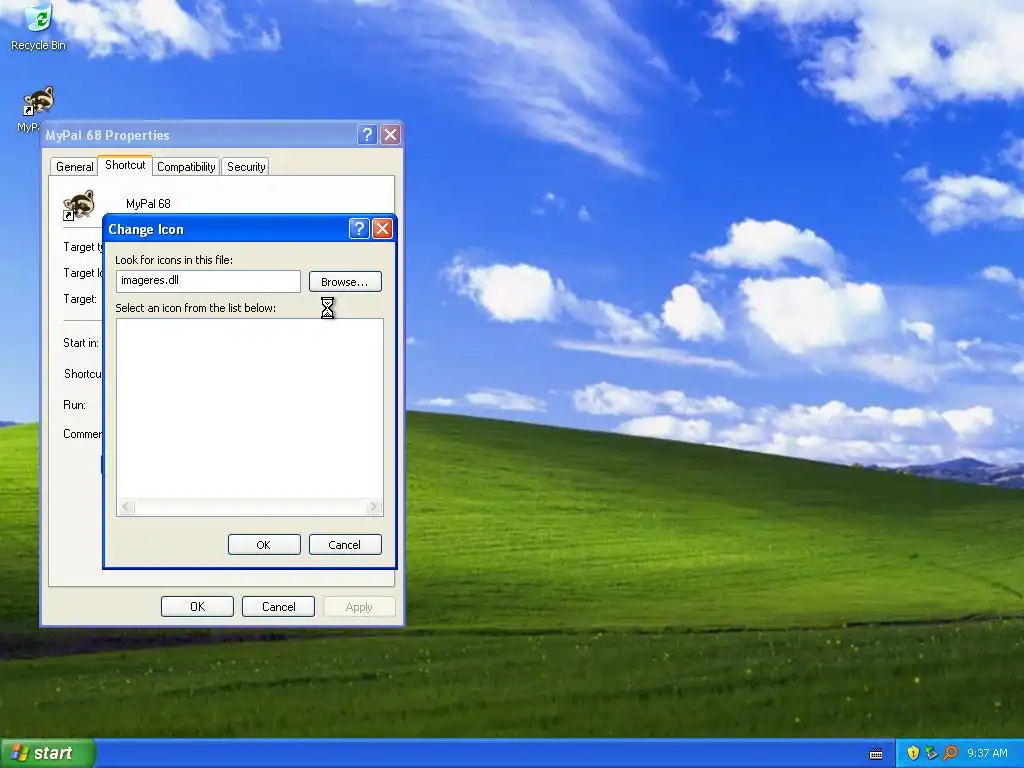Click the 'Look for icons in this file:' label
The image size is (1024, 768).
click(x=174, y=260)
